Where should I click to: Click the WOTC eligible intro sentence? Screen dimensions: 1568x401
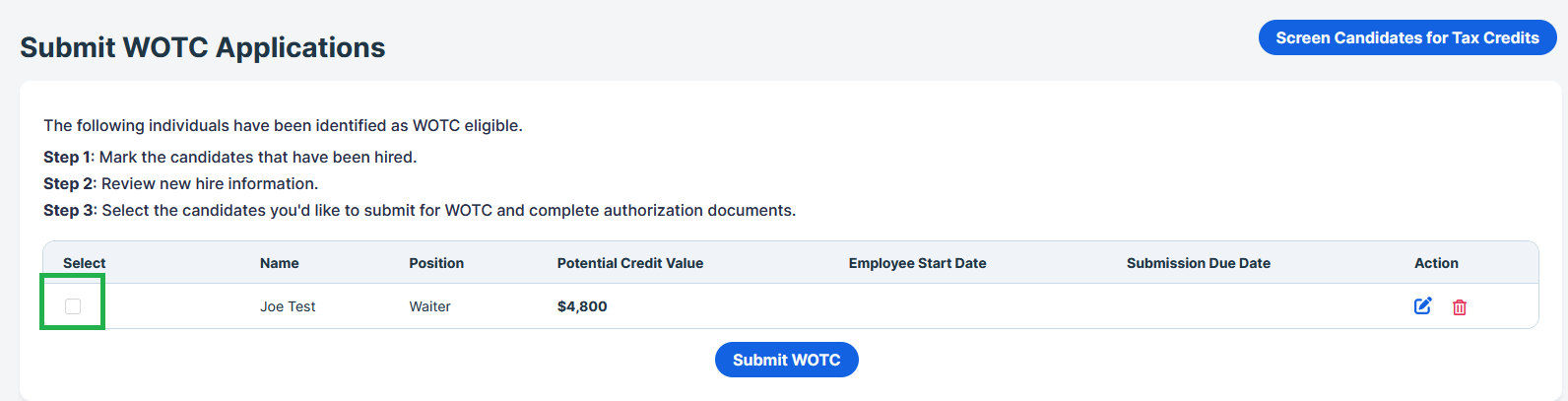283,125
